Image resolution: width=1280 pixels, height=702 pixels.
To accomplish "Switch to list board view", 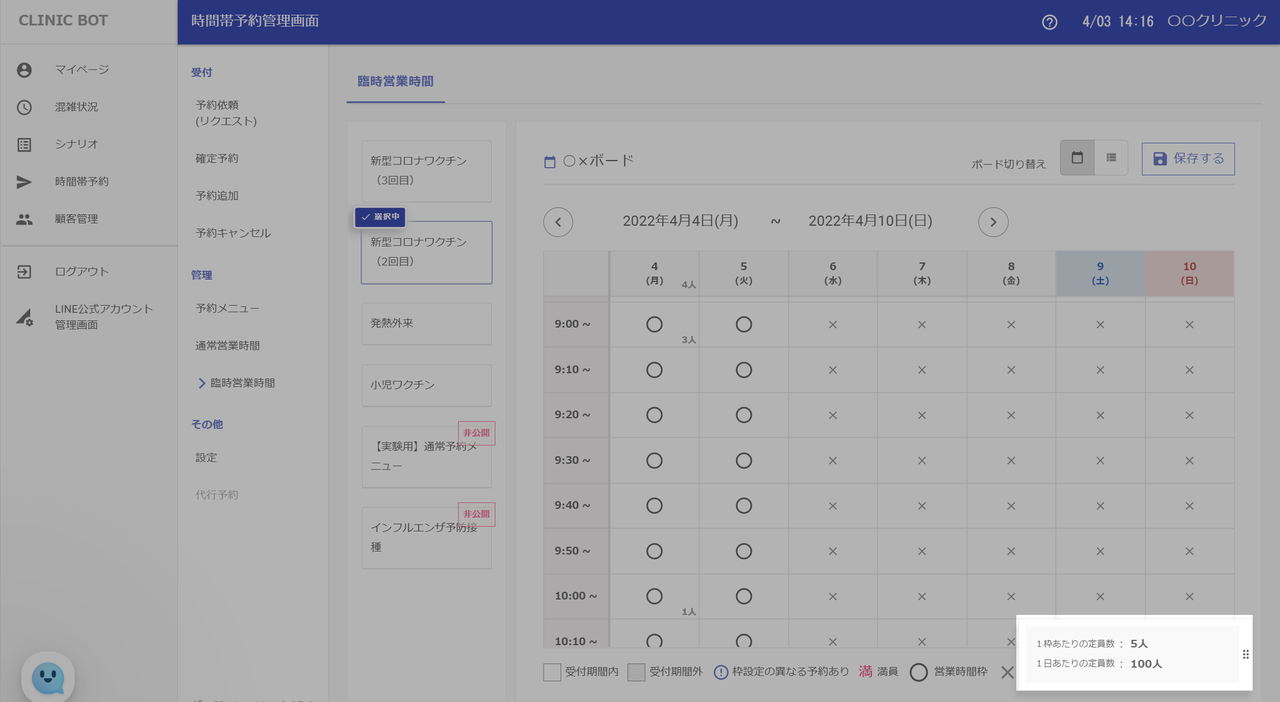I will (1111, 158).
